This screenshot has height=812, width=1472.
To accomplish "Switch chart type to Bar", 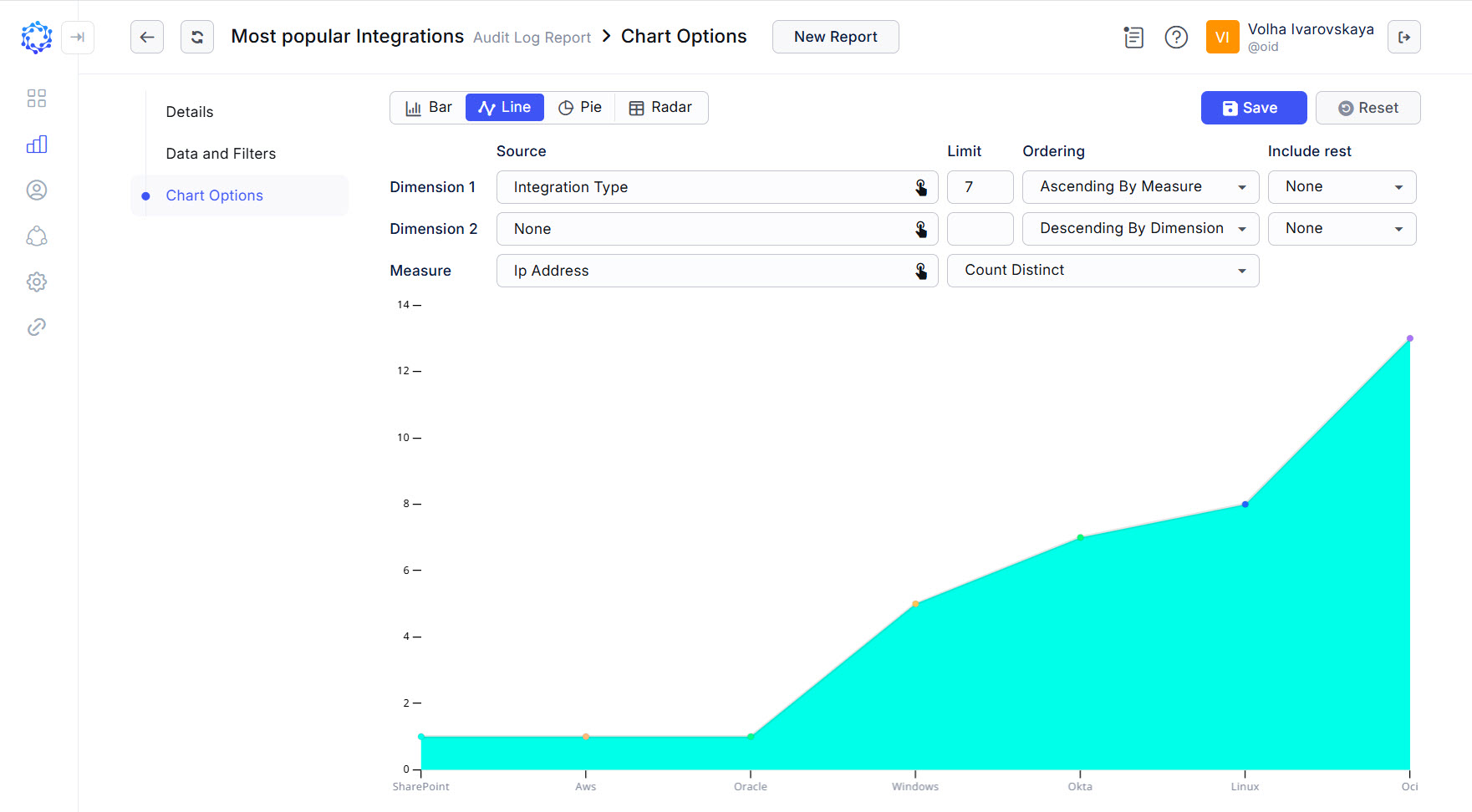I will (428, 107).
